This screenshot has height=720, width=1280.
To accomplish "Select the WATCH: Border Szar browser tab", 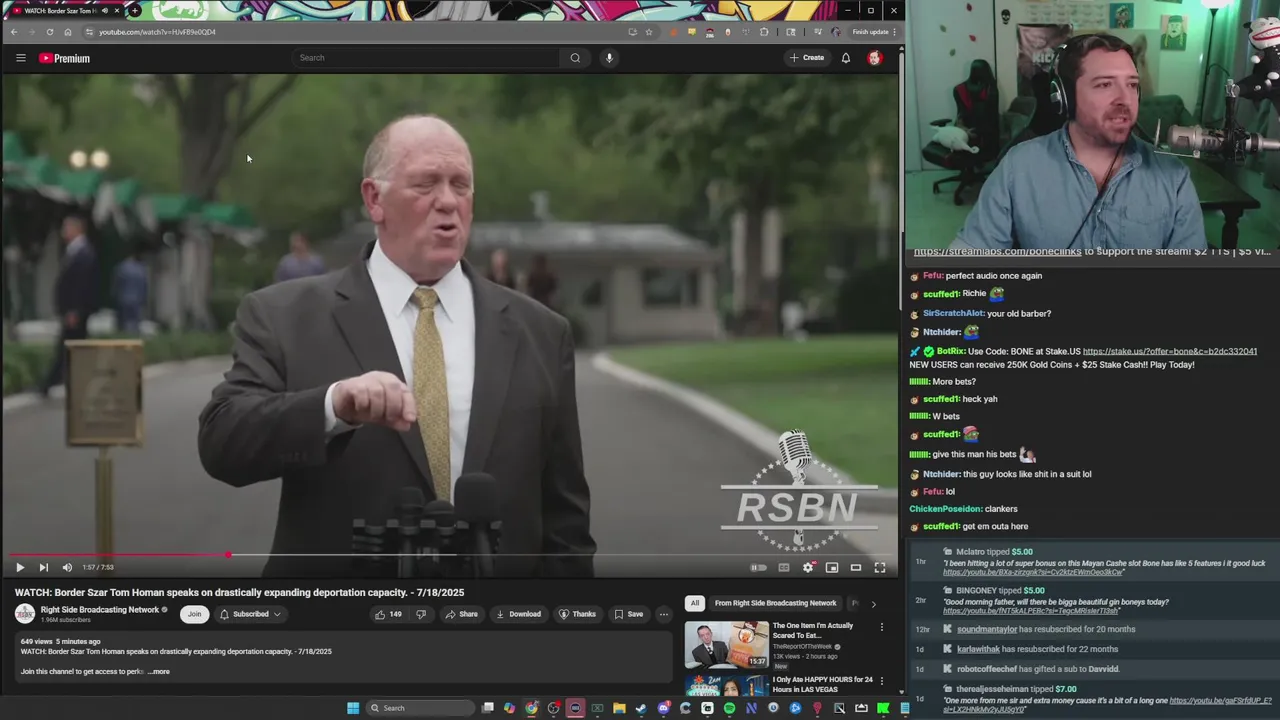I will 65,10.
